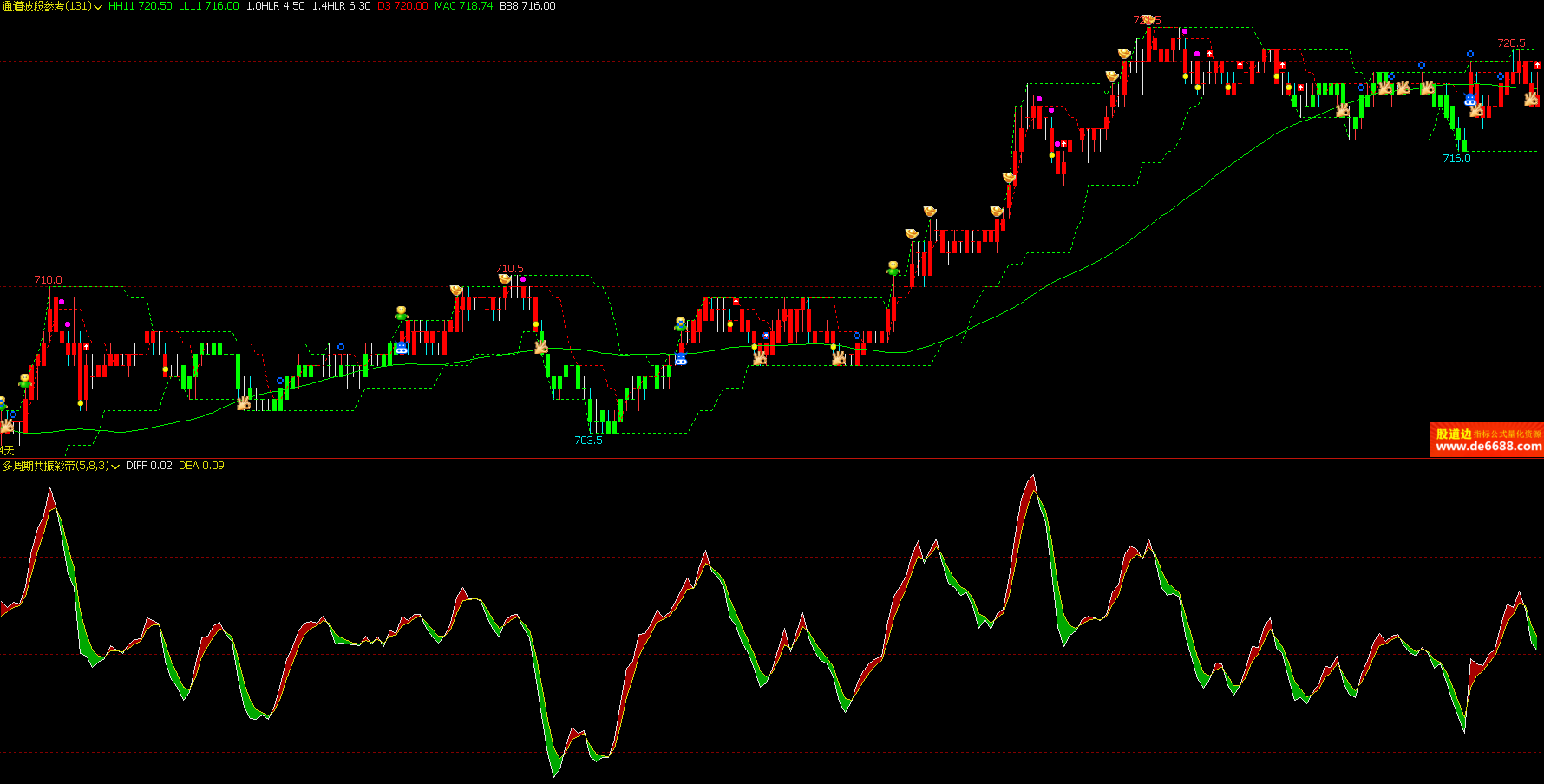Click the HH11 720.50 readout
The image size is (1544, 784).
point(140,6)
